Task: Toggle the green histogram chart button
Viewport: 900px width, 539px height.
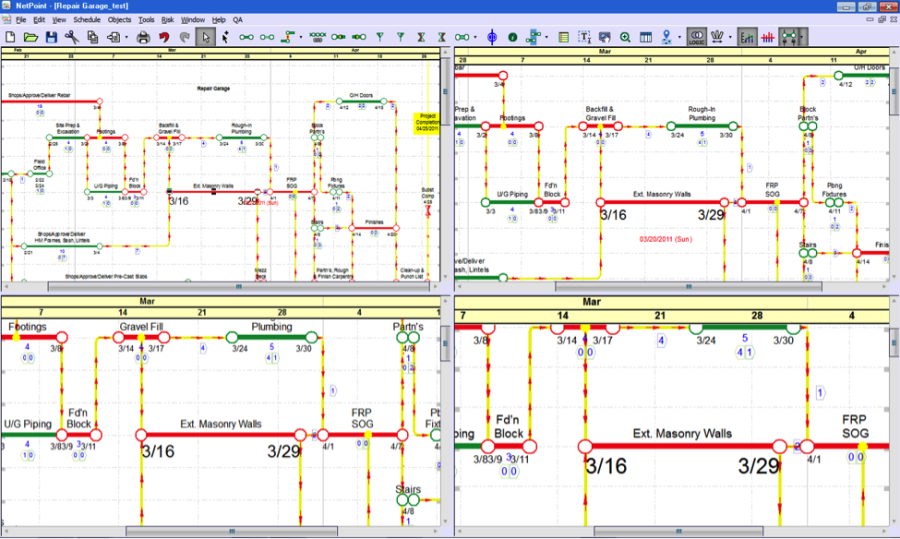Action: click(x=747, y=37)
